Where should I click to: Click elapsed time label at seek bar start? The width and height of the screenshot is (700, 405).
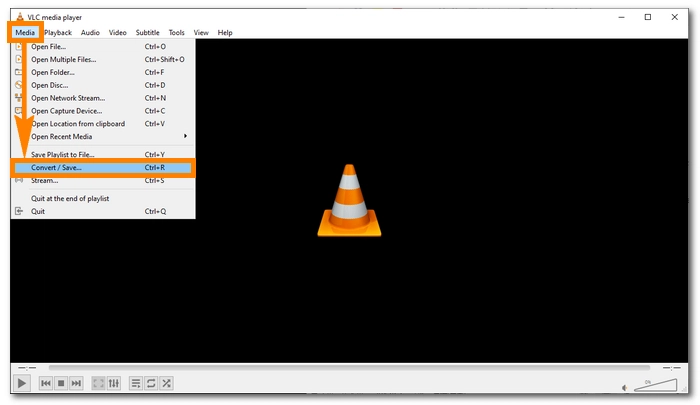pos(27,367)
